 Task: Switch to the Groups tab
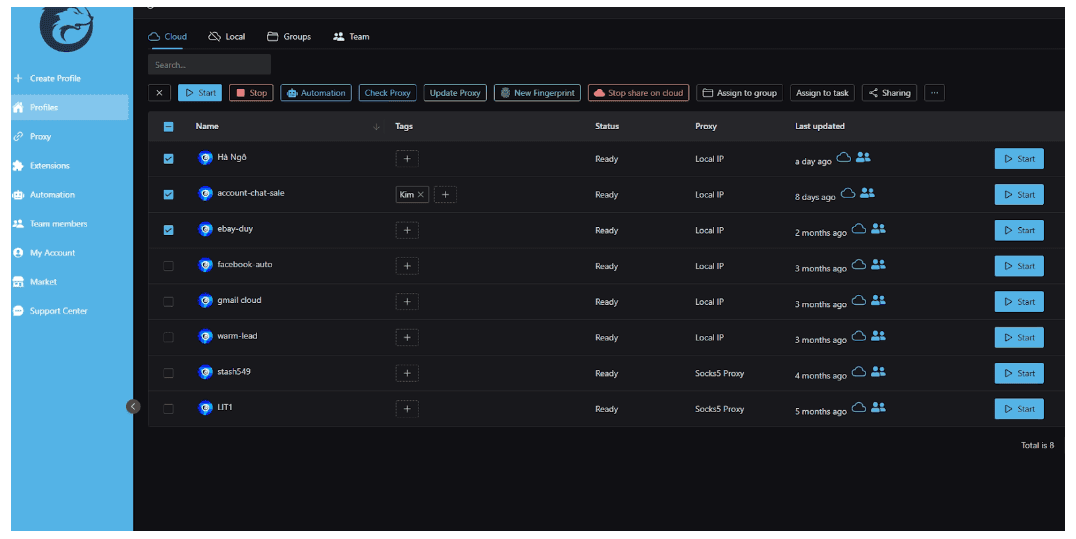coord(289,37)
